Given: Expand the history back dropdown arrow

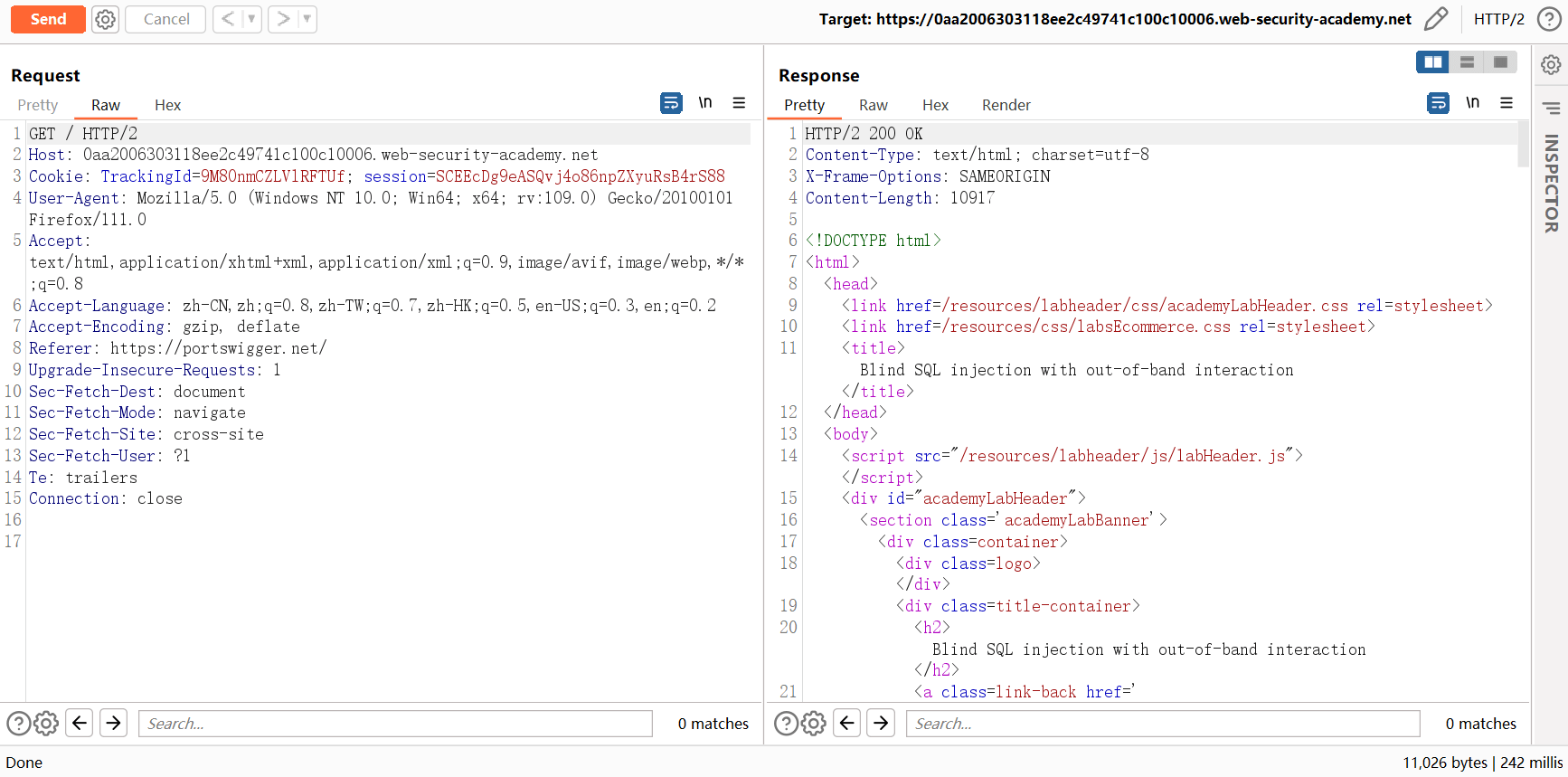Looking at the screenshot, I should (x=252, y=19).
